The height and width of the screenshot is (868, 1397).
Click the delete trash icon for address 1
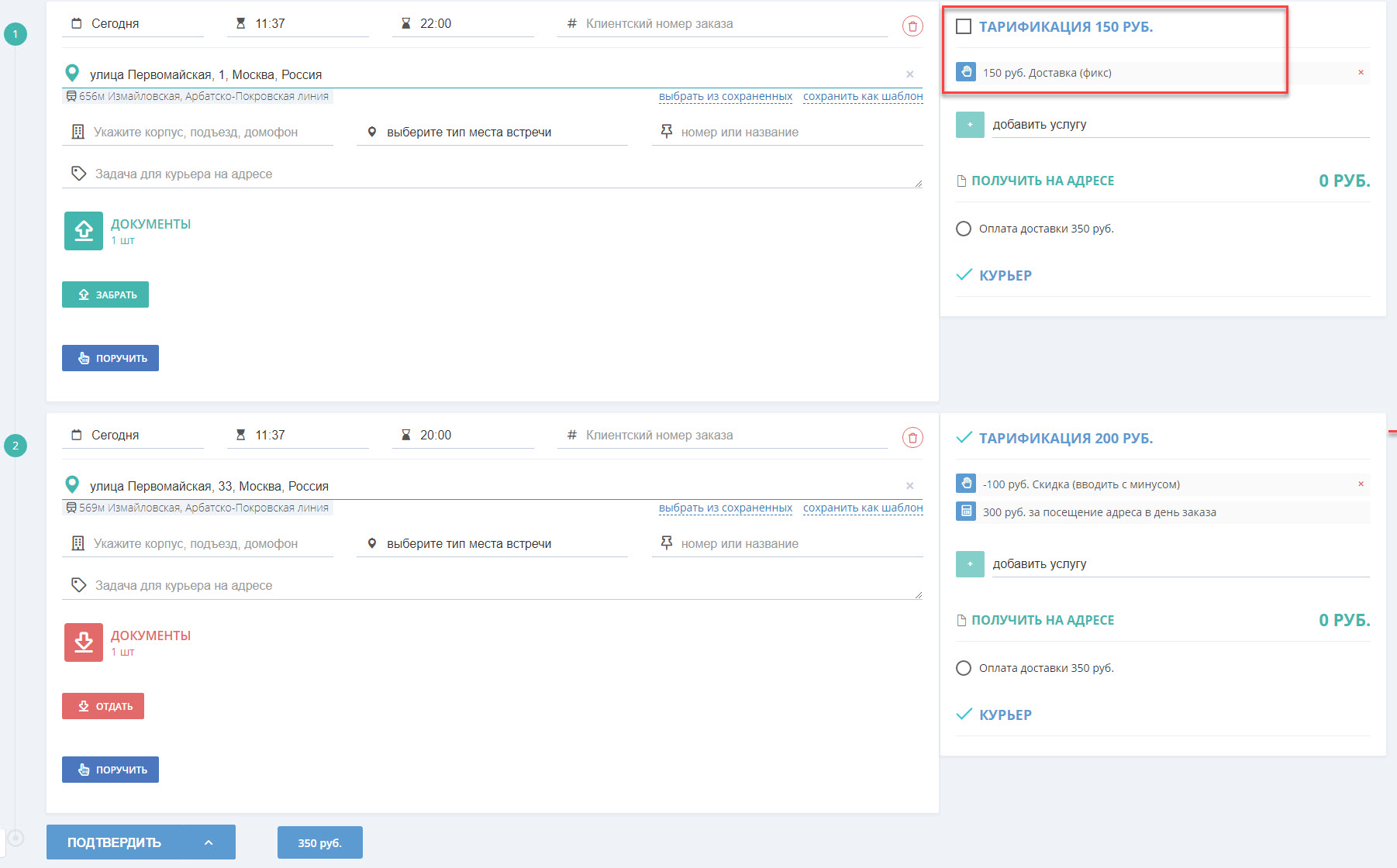[x=912, y=26]
